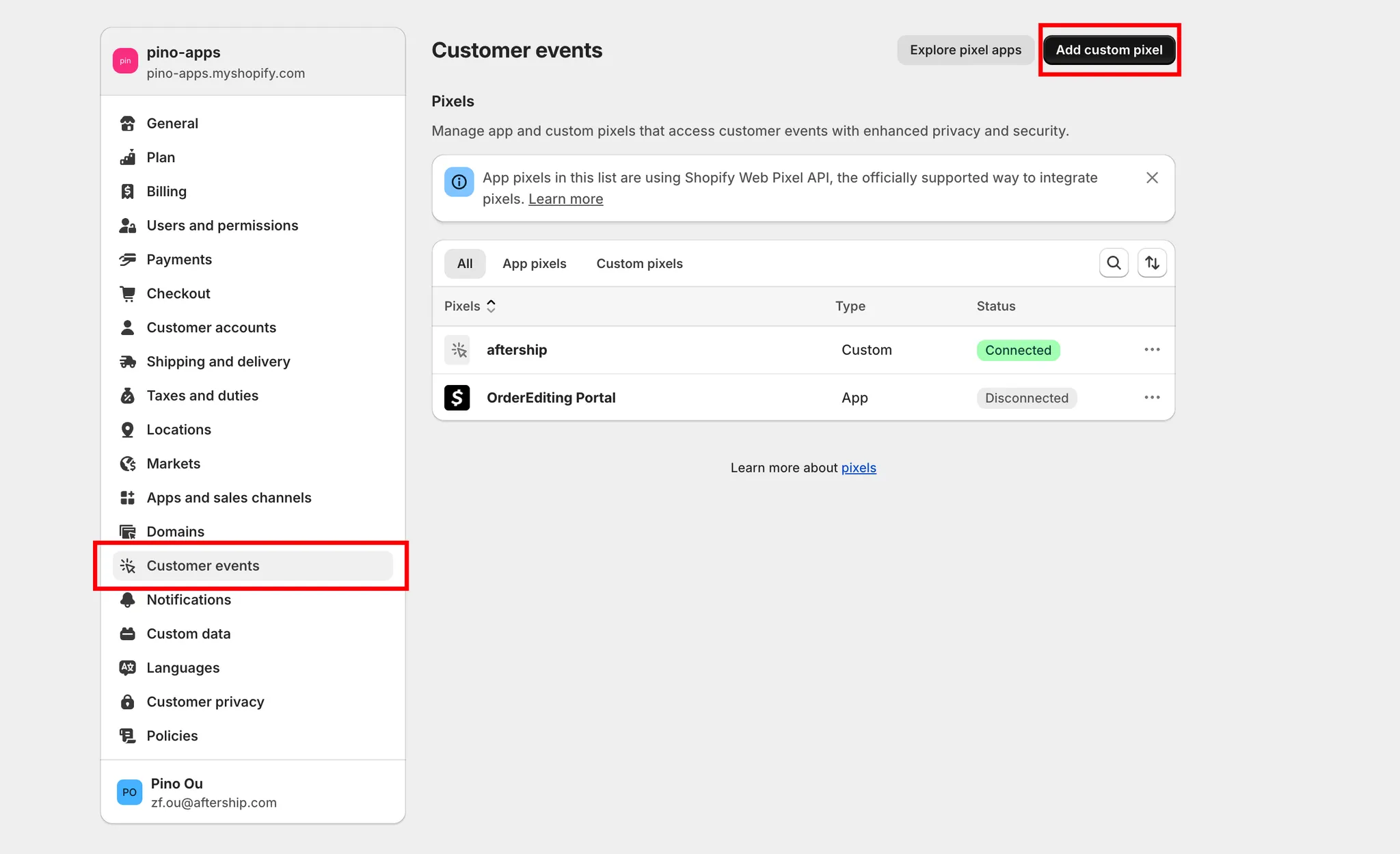Click the OrderEditing Portal app icon

pos(457,397)
